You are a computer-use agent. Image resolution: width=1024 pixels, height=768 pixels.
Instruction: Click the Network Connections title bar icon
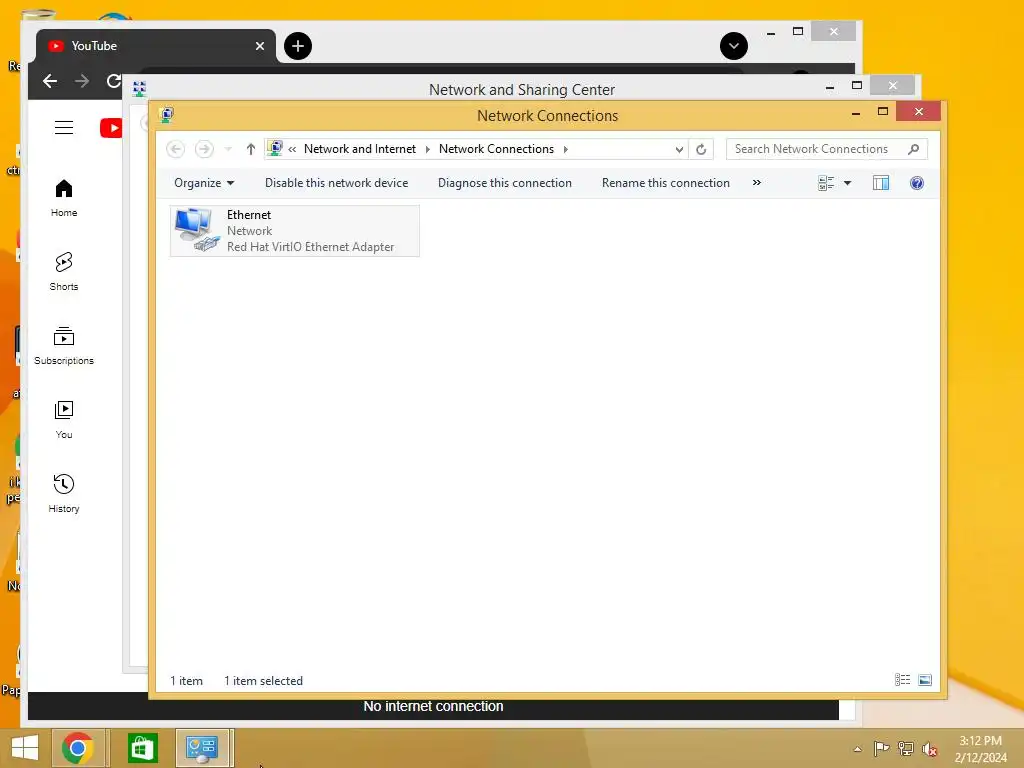pyautogui.click(x=167, y=116)
